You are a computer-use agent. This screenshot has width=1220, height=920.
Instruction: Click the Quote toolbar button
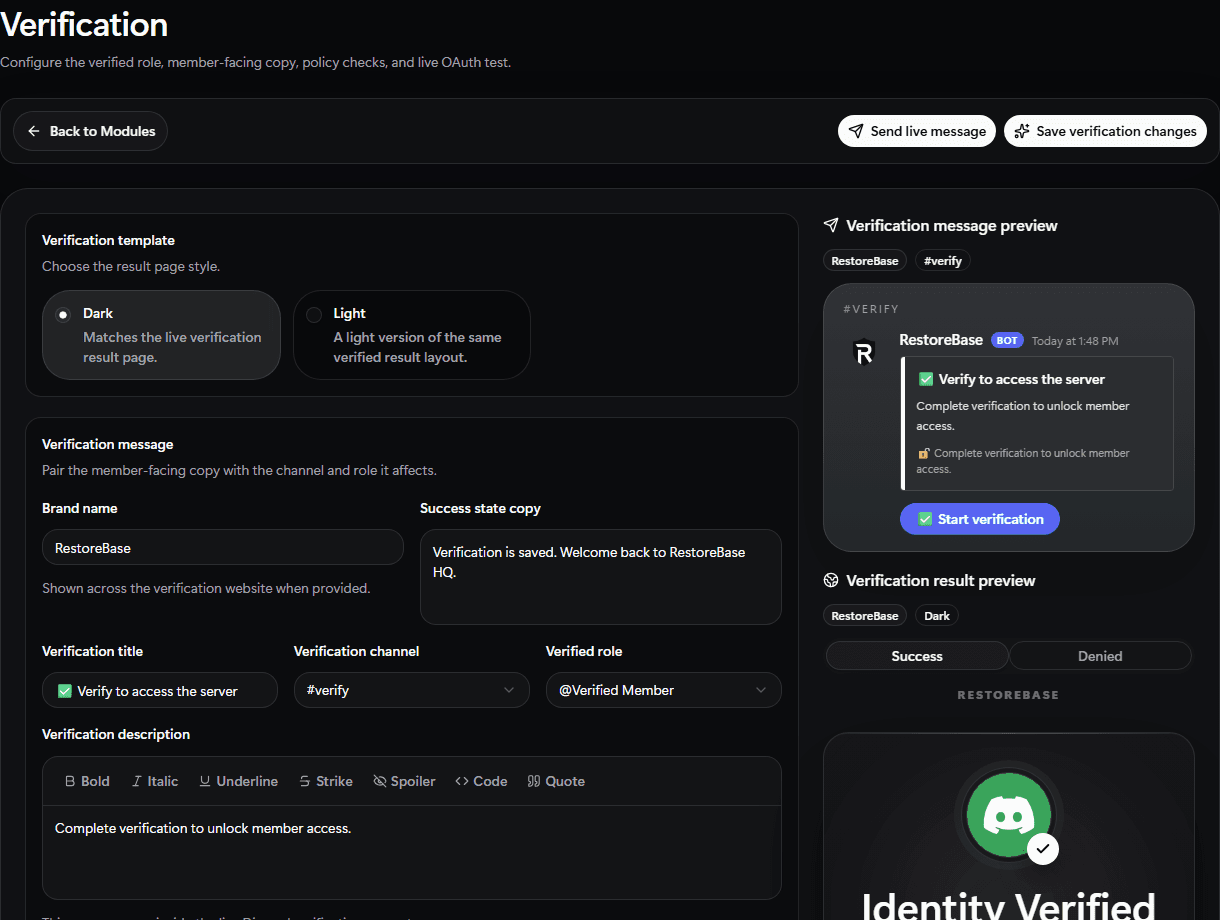point(556,781)
